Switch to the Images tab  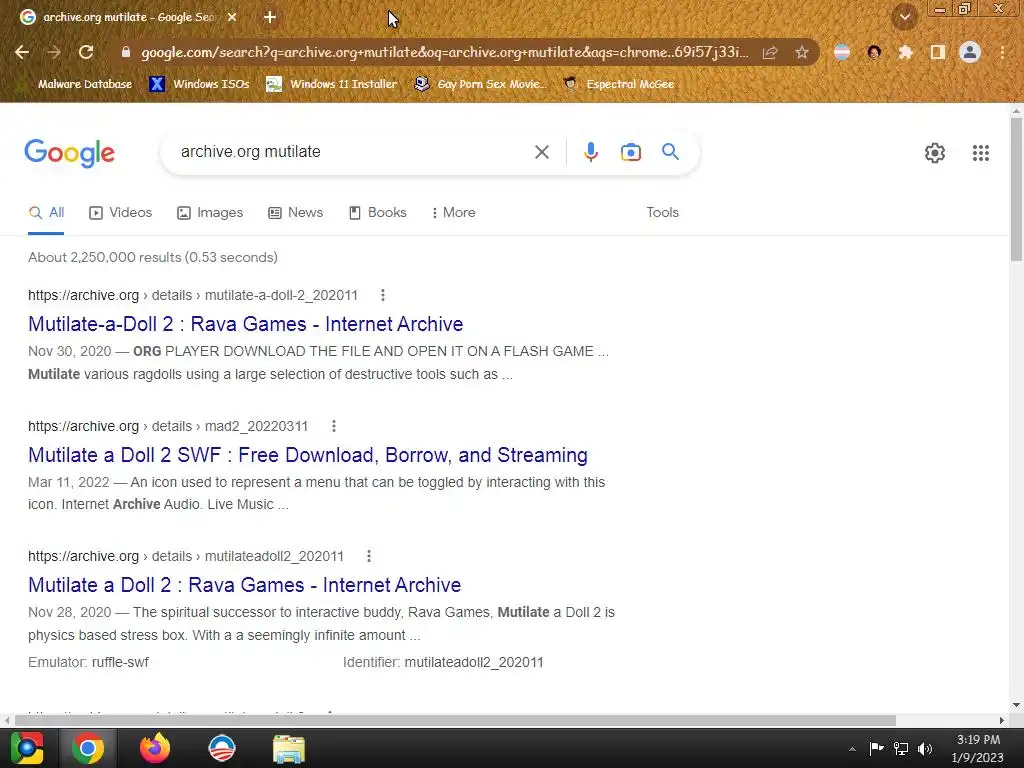point(210,213)
